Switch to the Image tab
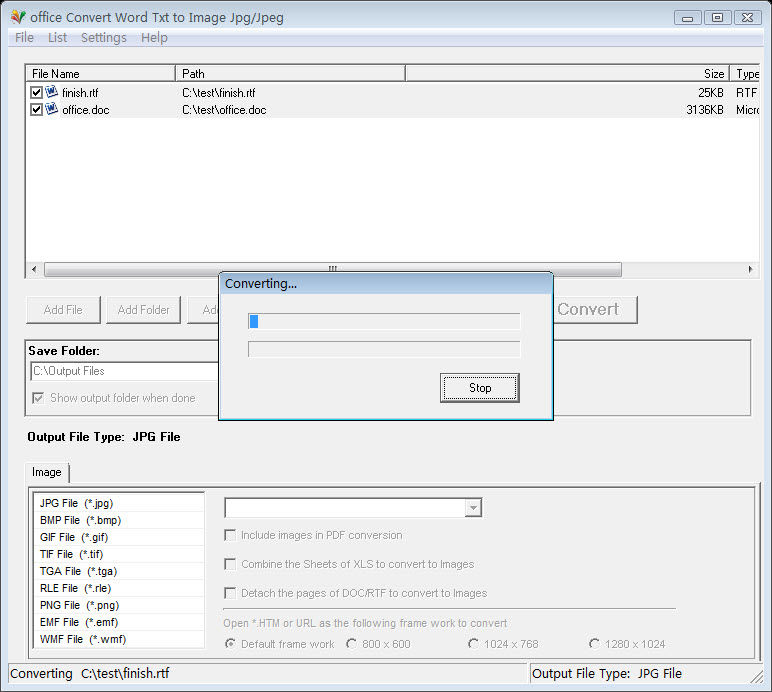The height and width of the screenshot is (692, 772). 47,472
